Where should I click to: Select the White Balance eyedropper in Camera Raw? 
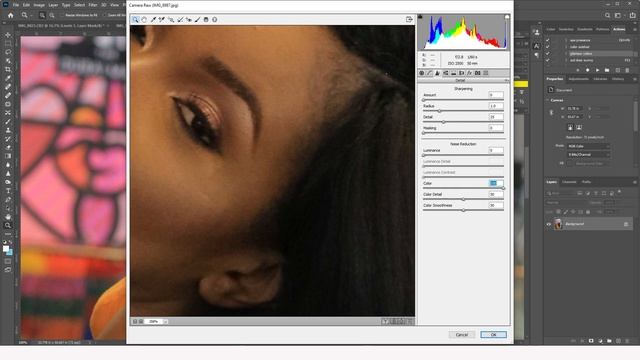pos(153,20)
